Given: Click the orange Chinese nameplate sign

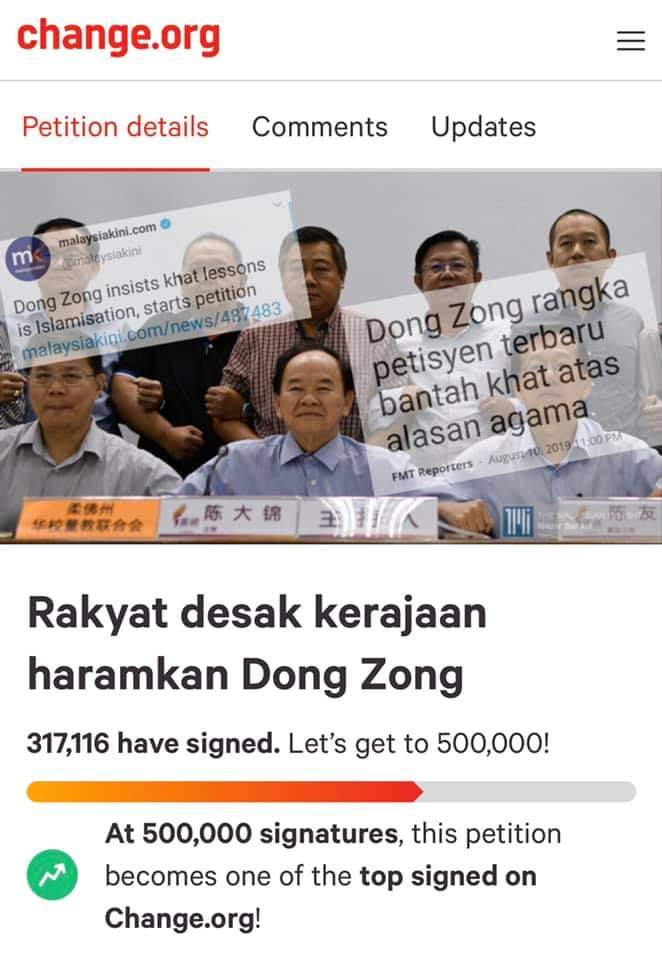Looking at the screenshot, I should click(x=89, y=519).
